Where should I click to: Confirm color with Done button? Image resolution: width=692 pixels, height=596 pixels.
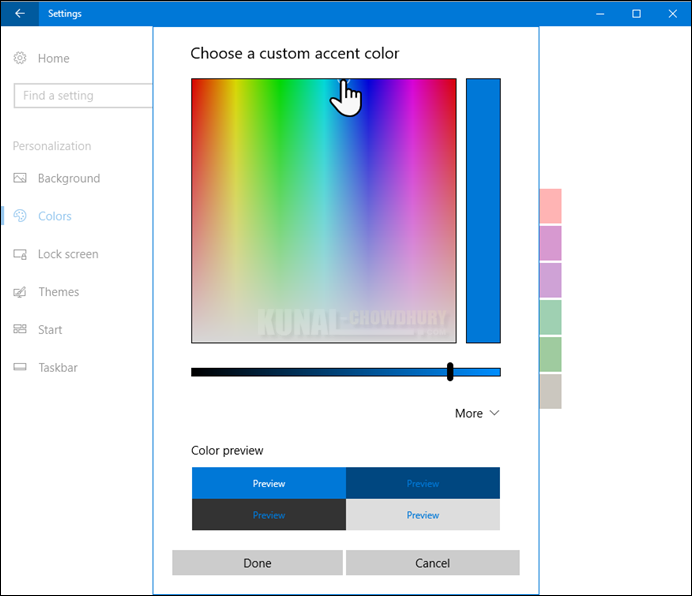click(257, 563)
